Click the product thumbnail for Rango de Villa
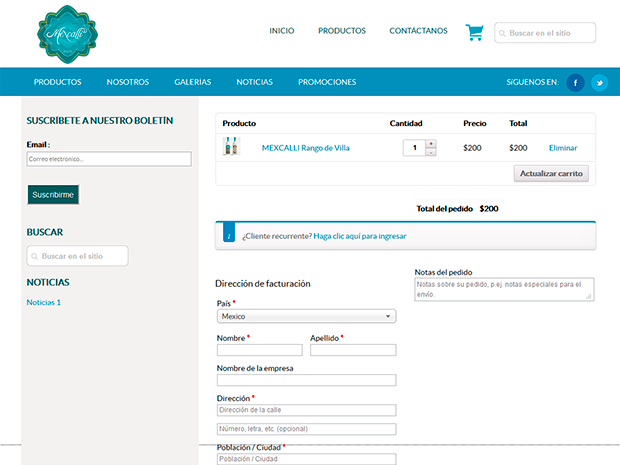 tap(232, 146)
